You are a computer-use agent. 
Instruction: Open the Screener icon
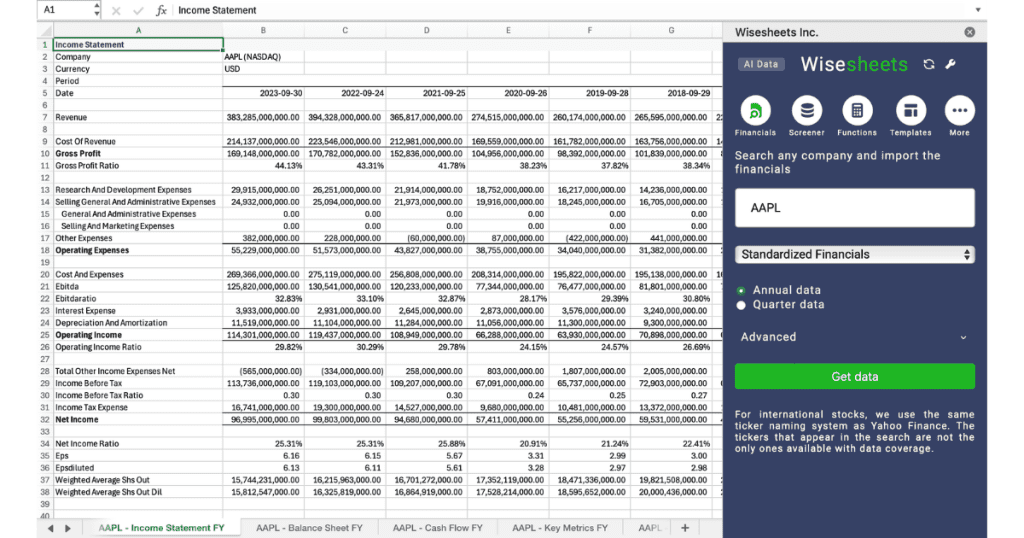(x=806, y=110)
